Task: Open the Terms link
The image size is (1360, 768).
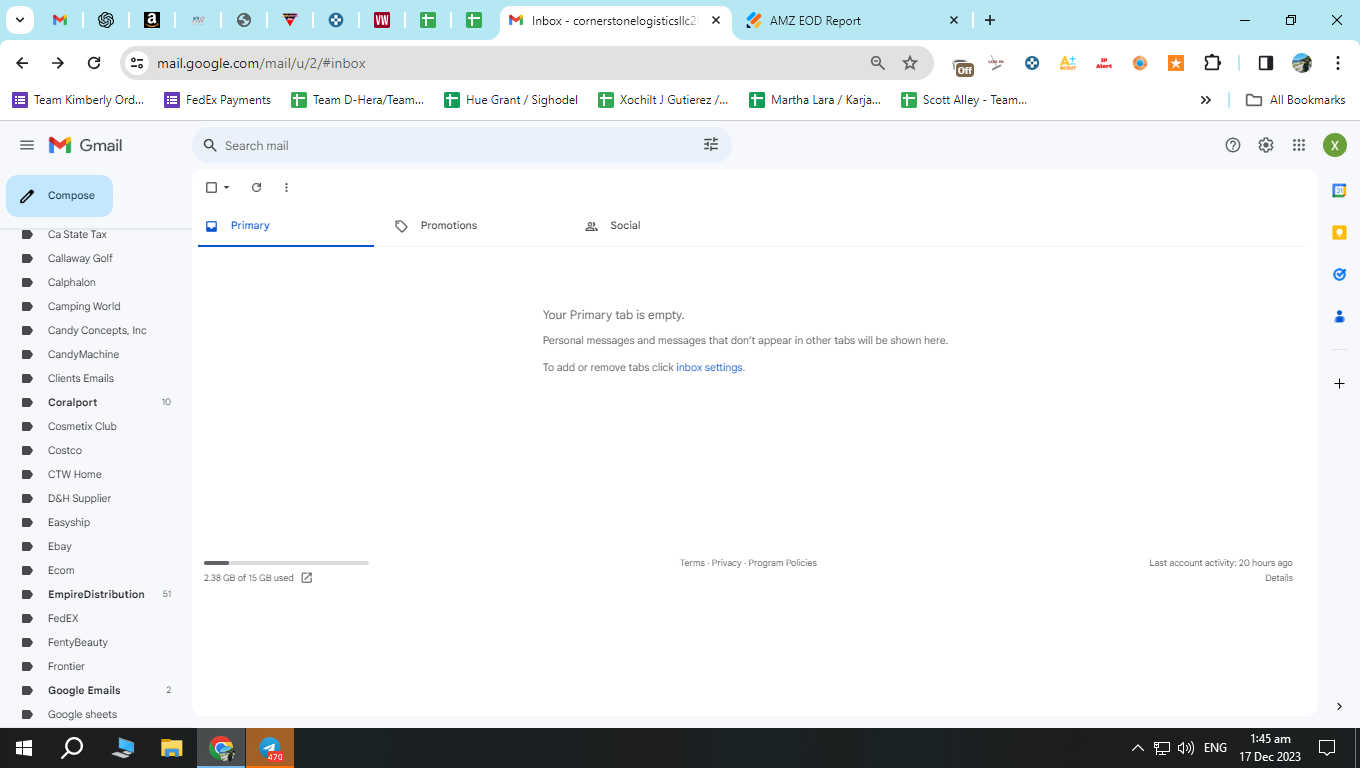Action: pyautogui.click(x=692, y=563)
